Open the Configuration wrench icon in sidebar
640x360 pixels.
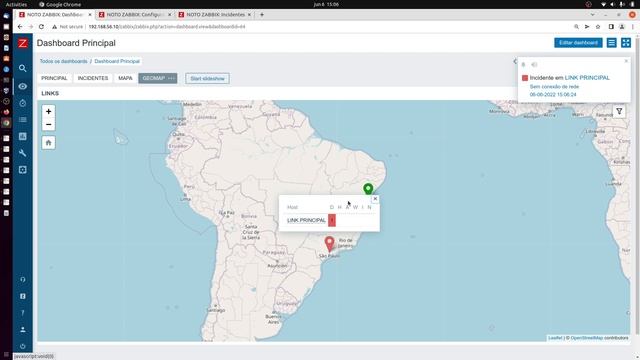(x=23, y=153)
